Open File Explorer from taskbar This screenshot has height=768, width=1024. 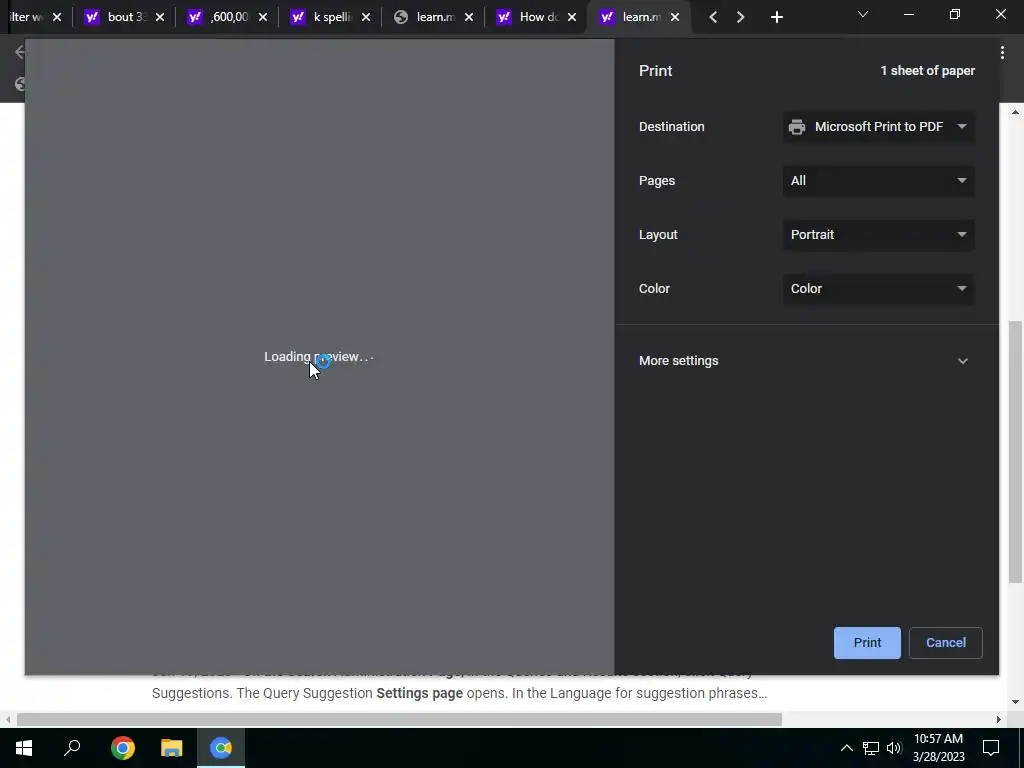point(172,748)
